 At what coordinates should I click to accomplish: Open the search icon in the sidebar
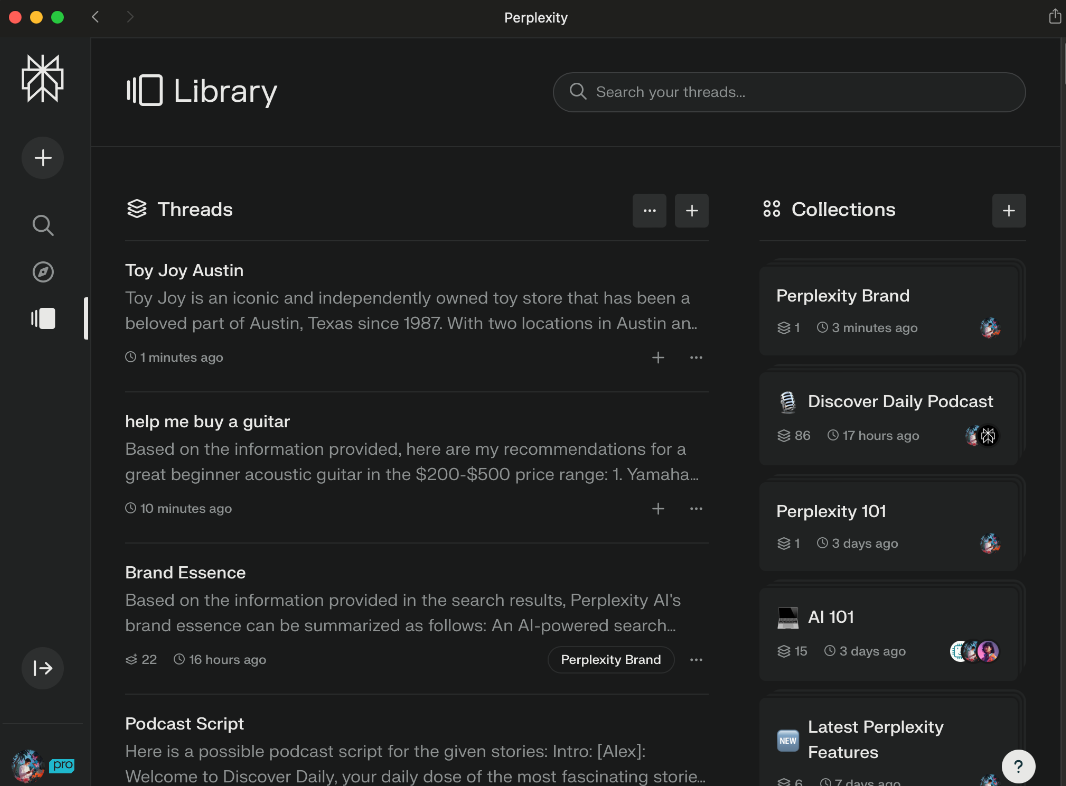point(43,225)
